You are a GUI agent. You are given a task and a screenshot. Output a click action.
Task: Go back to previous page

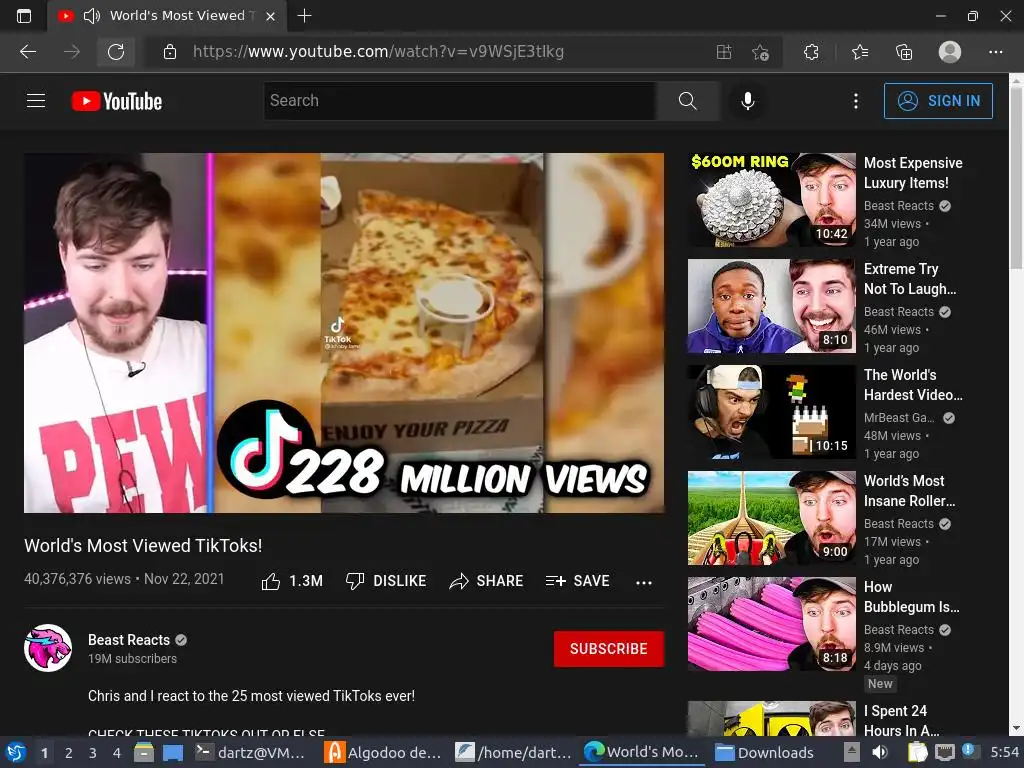[28, 52]
